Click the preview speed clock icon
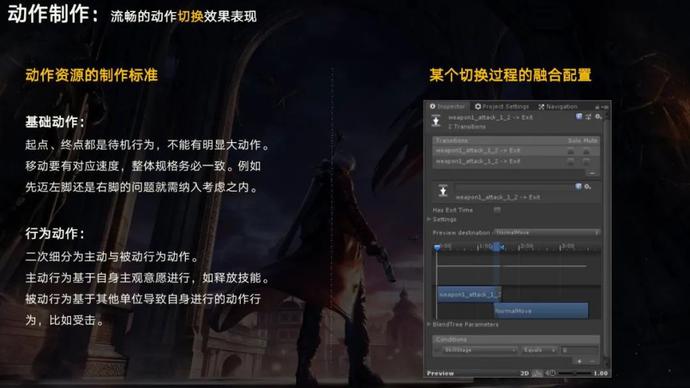 (551, 373)
